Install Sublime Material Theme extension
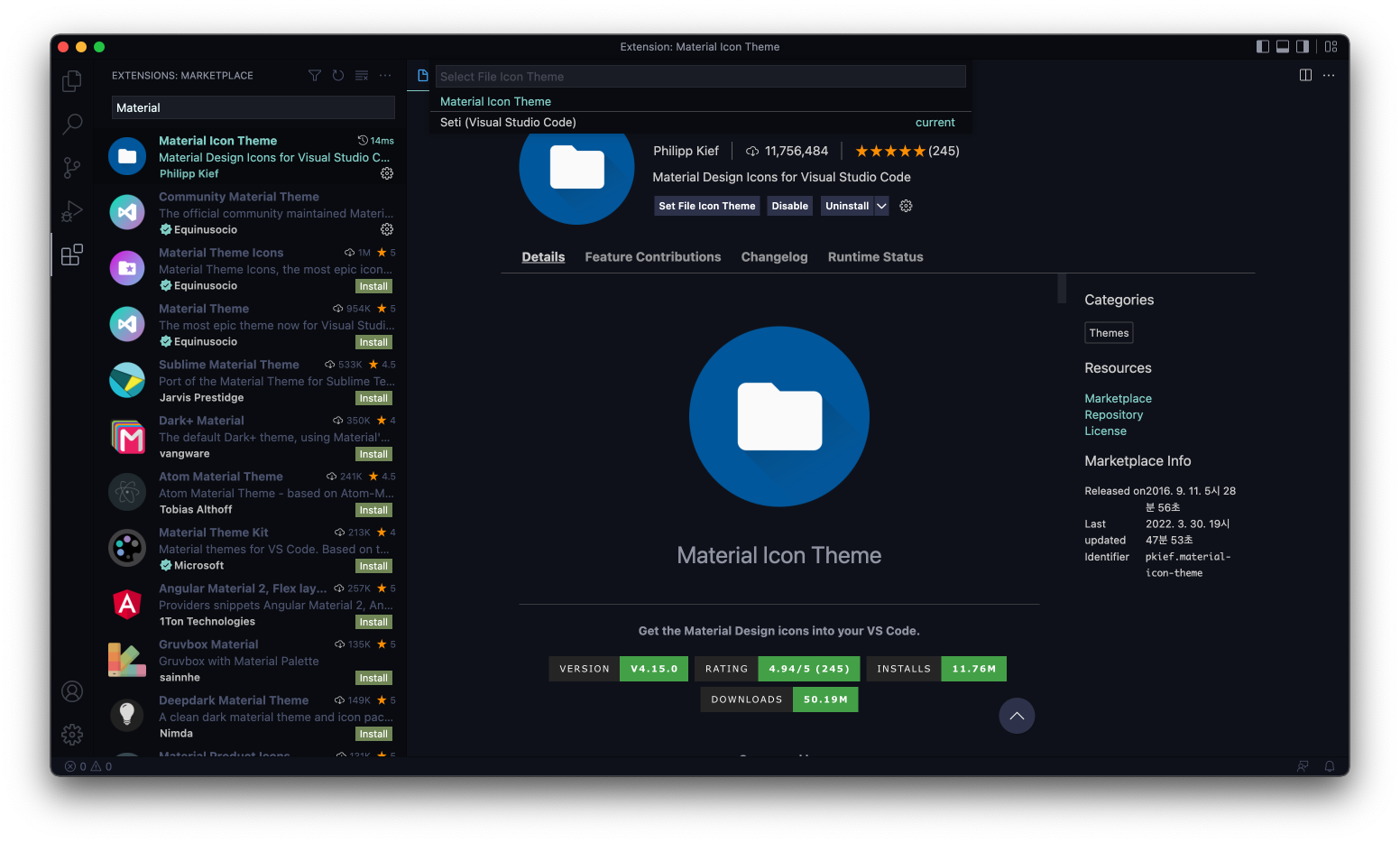 click(x=373, y=398)
